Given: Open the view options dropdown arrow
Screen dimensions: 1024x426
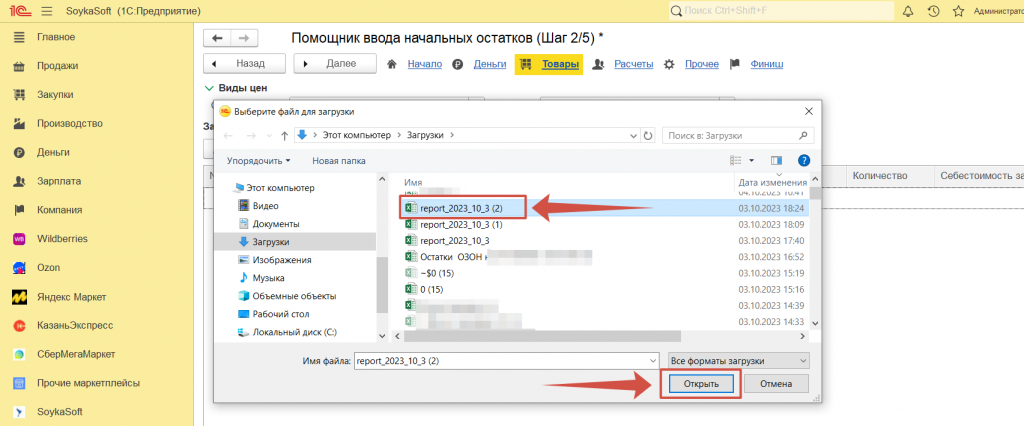Looking at the screenshot, I should (750, 160).
